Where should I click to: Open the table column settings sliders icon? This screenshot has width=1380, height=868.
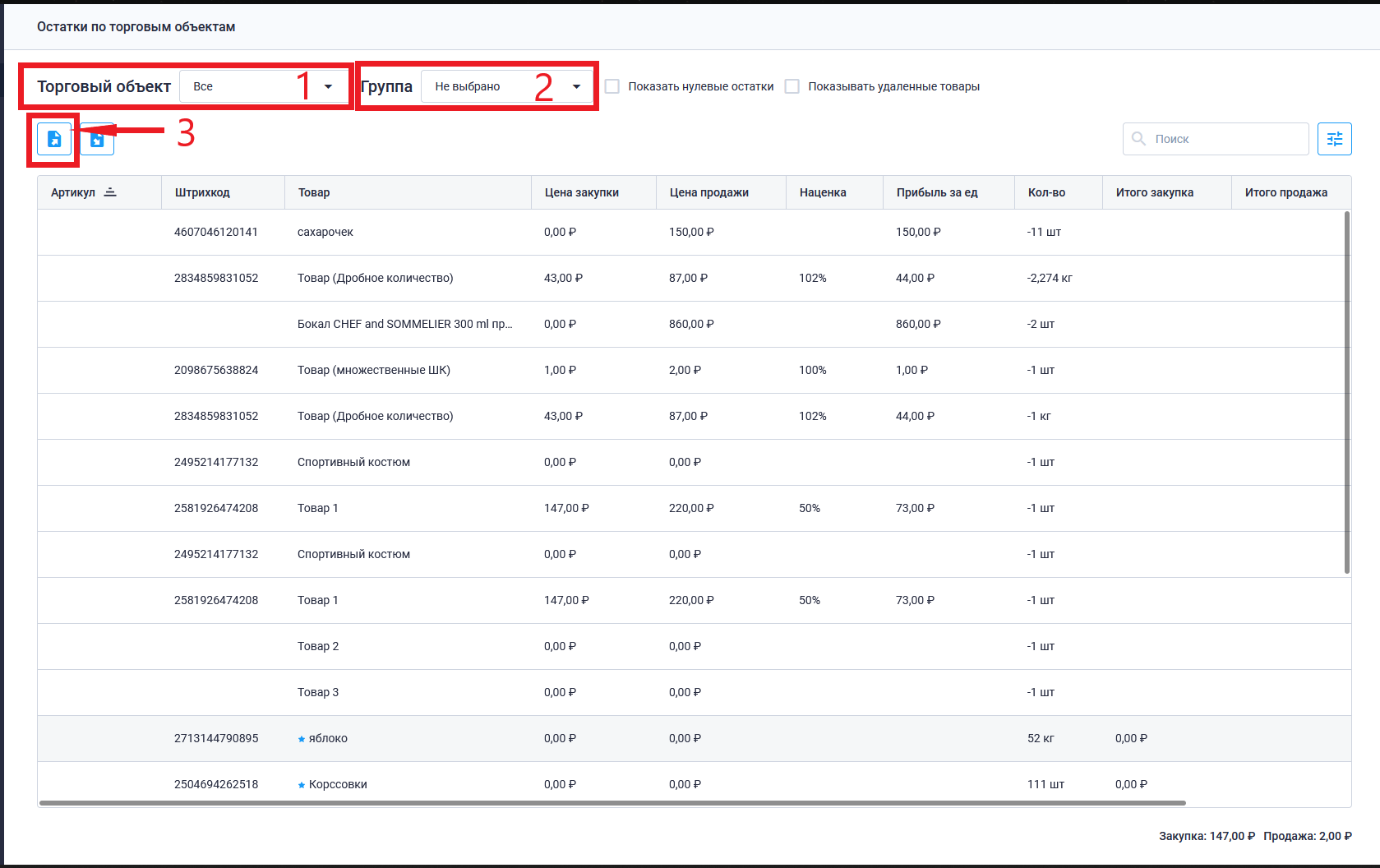[1335, 139]
